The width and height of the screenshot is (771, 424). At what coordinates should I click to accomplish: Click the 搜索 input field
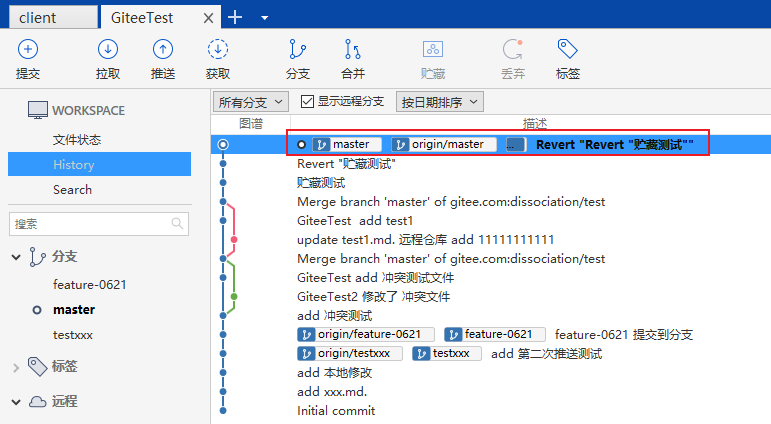(x=90, y=224)
